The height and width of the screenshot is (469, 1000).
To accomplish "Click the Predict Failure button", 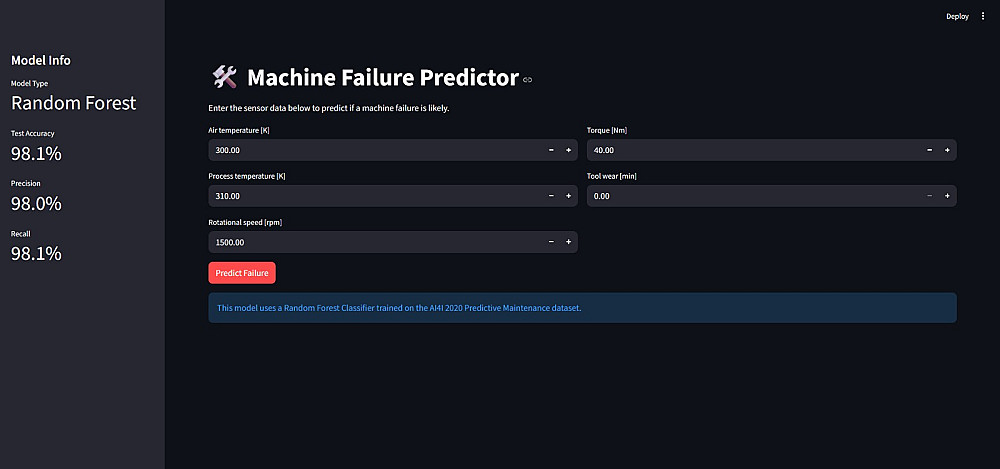I will [x=242, y=272].
